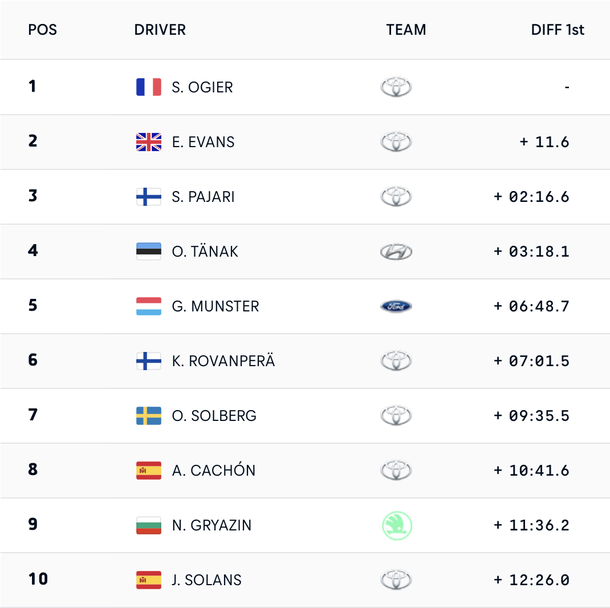Click the Hyundai logo in Tänak's row
The image size is (610, 608).
(396, 251)
